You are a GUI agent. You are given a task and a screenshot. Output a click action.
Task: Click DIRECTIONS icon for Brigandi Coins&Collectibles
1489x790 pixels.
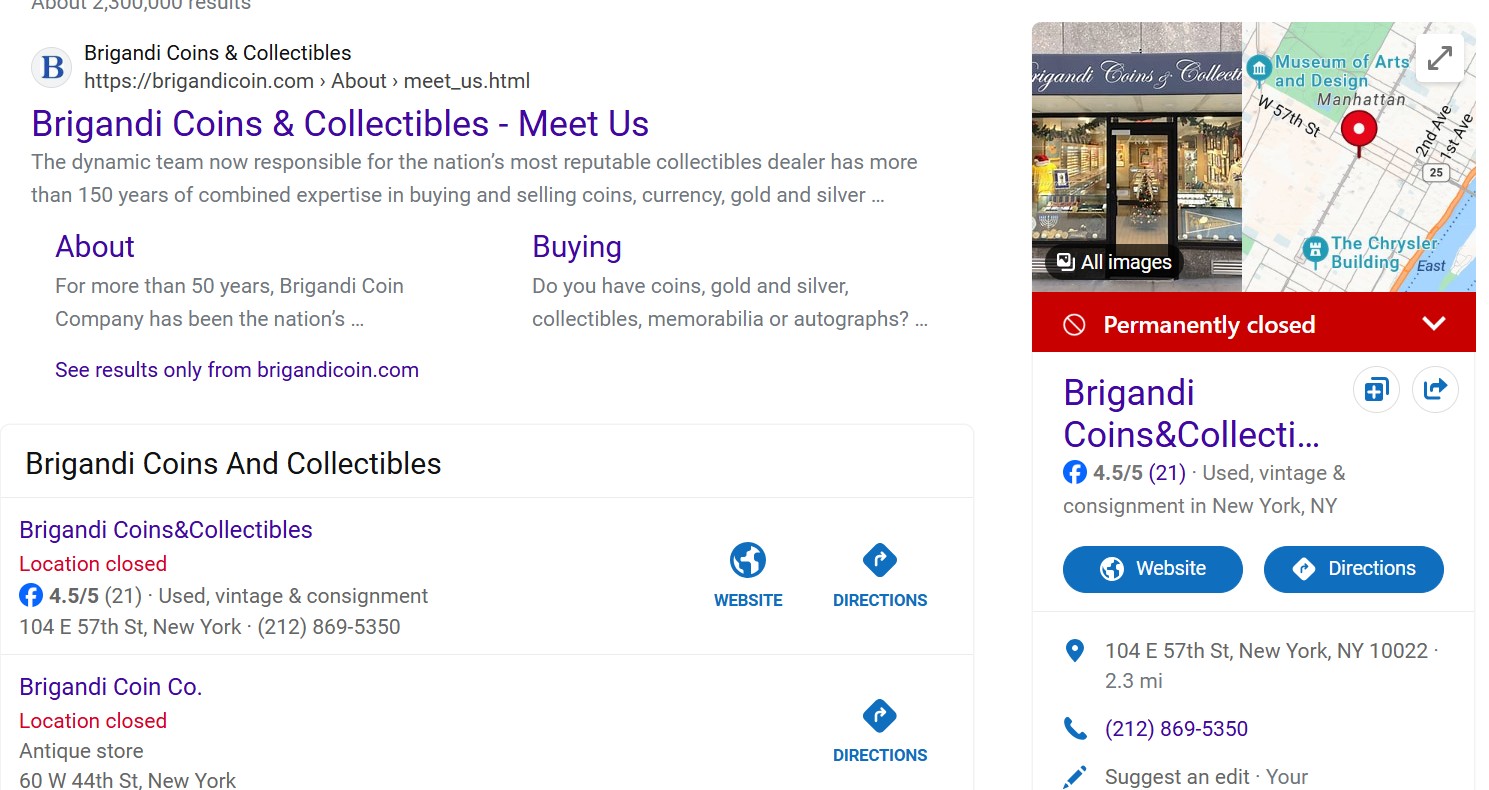[x=880, y=561]
